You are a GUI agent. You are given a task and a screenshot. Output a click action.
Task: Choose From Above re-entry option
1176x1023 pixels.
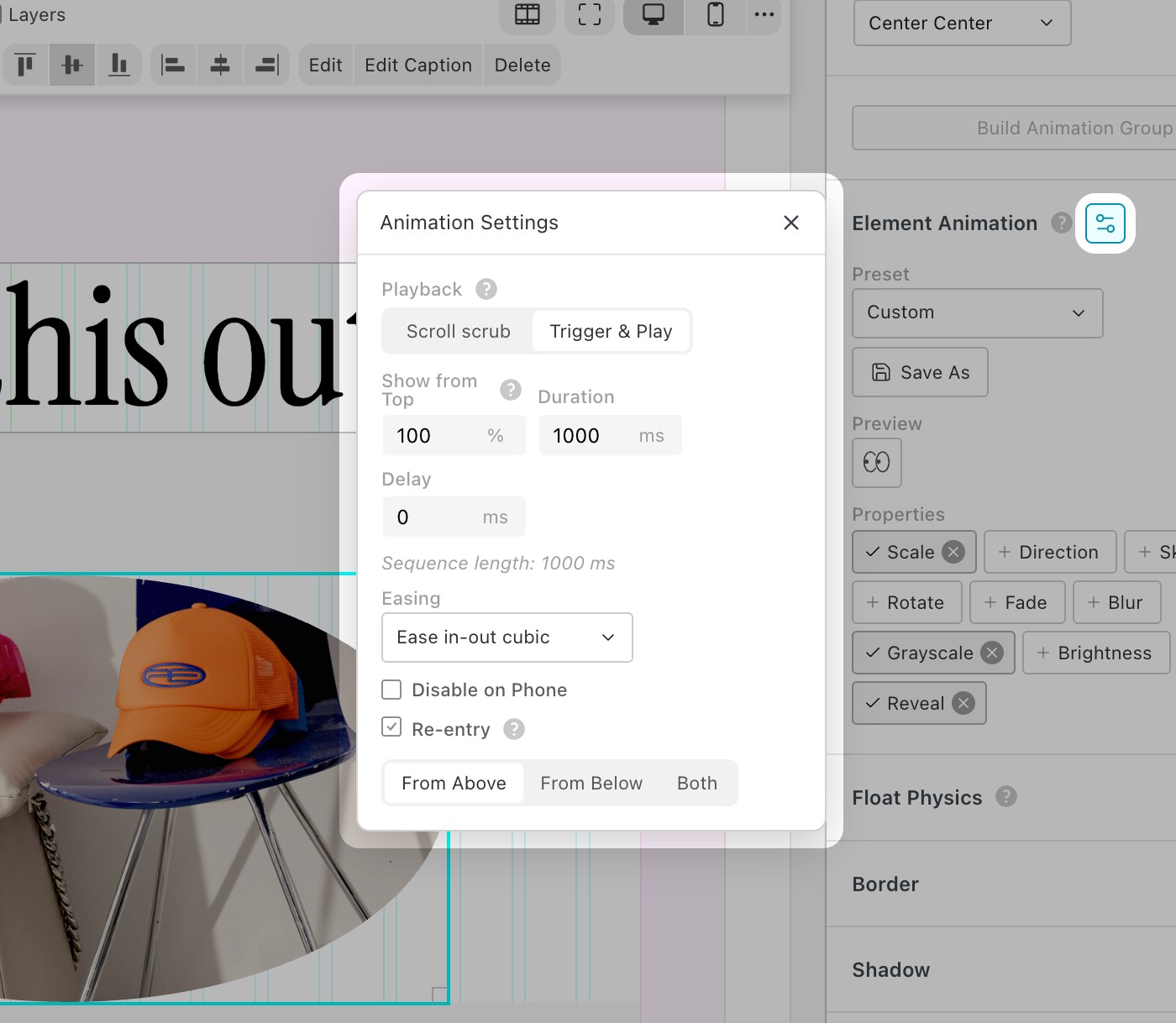click(x=454, y=783)
